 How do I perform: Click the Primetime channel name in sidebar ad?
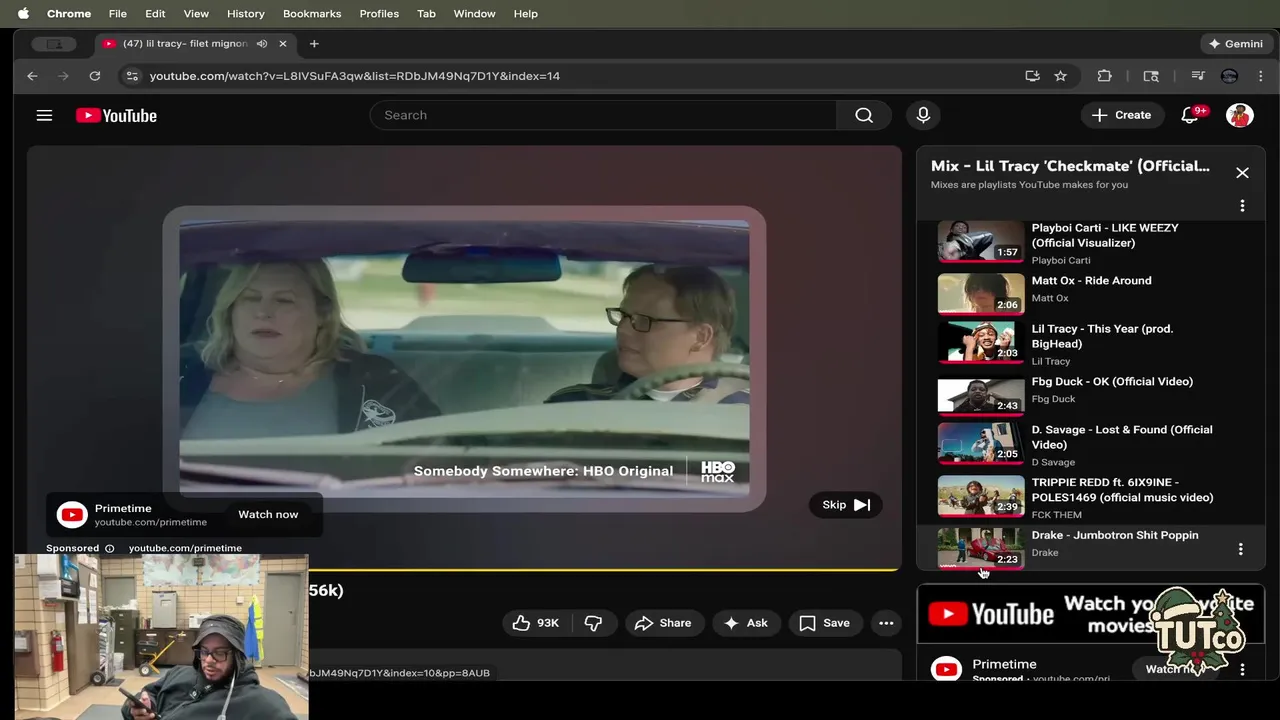tap(1004, 664)
